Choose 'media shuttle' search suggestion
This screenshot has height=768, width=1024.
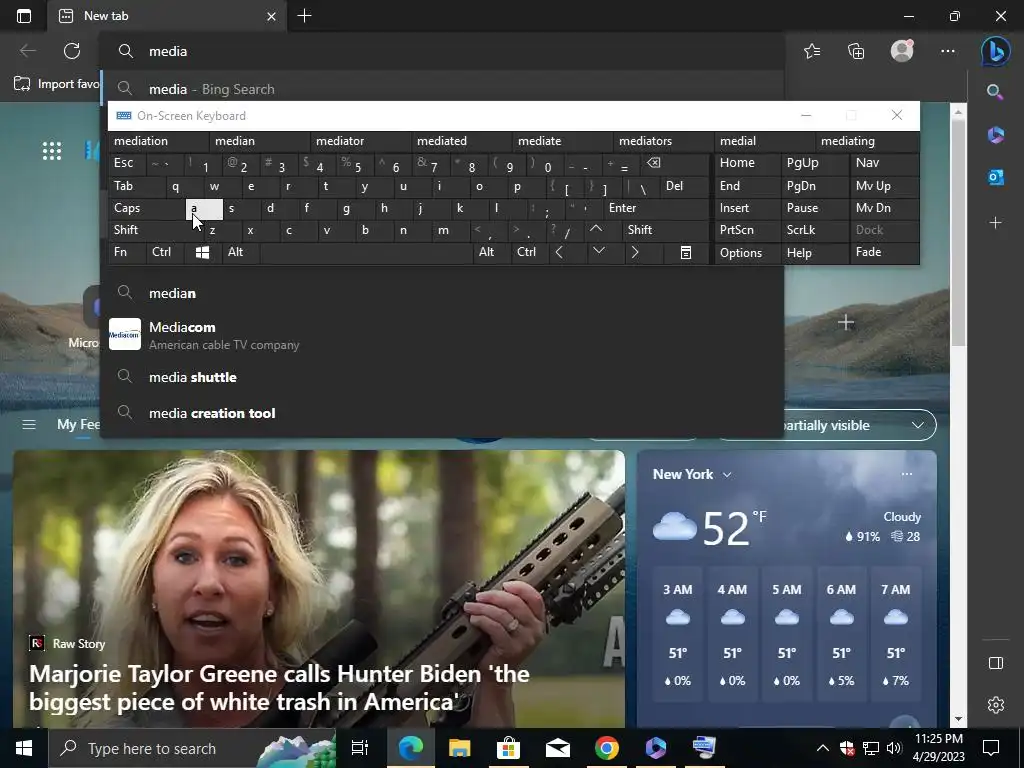[443, 377]
